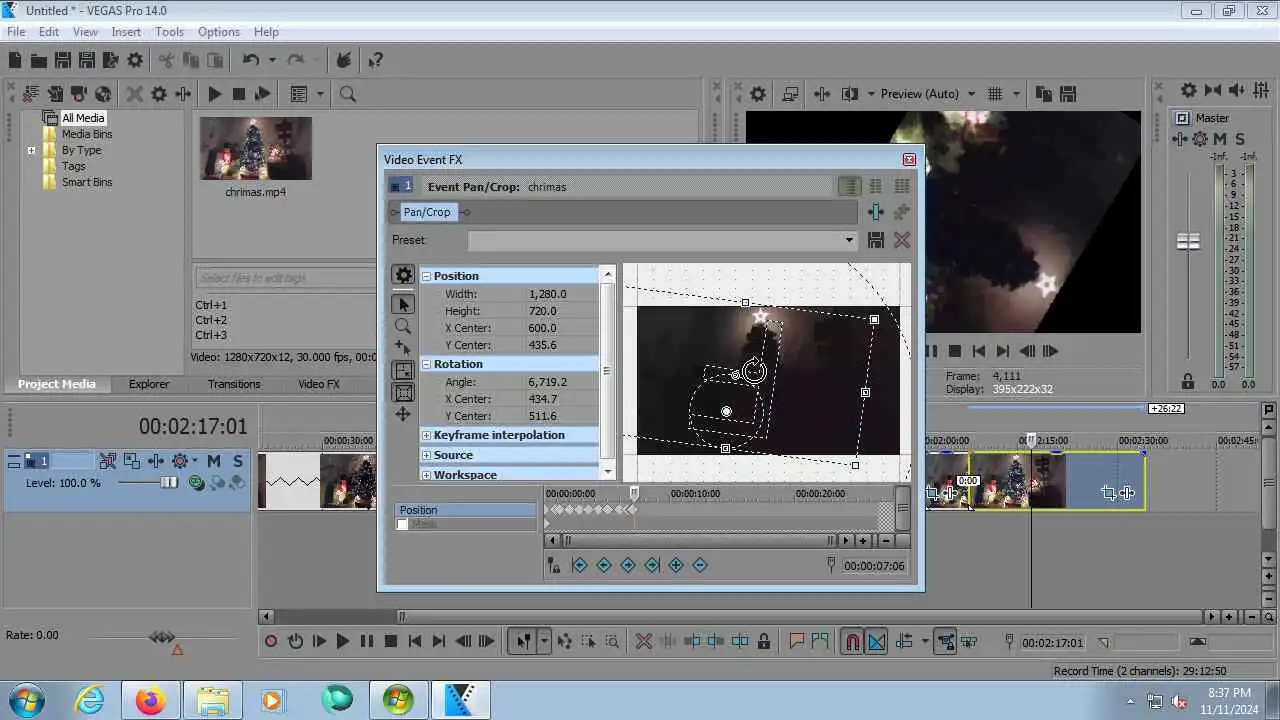Open the Preset dropdown list
This screenshot has width=1280, height=720.
click(849, 240)
